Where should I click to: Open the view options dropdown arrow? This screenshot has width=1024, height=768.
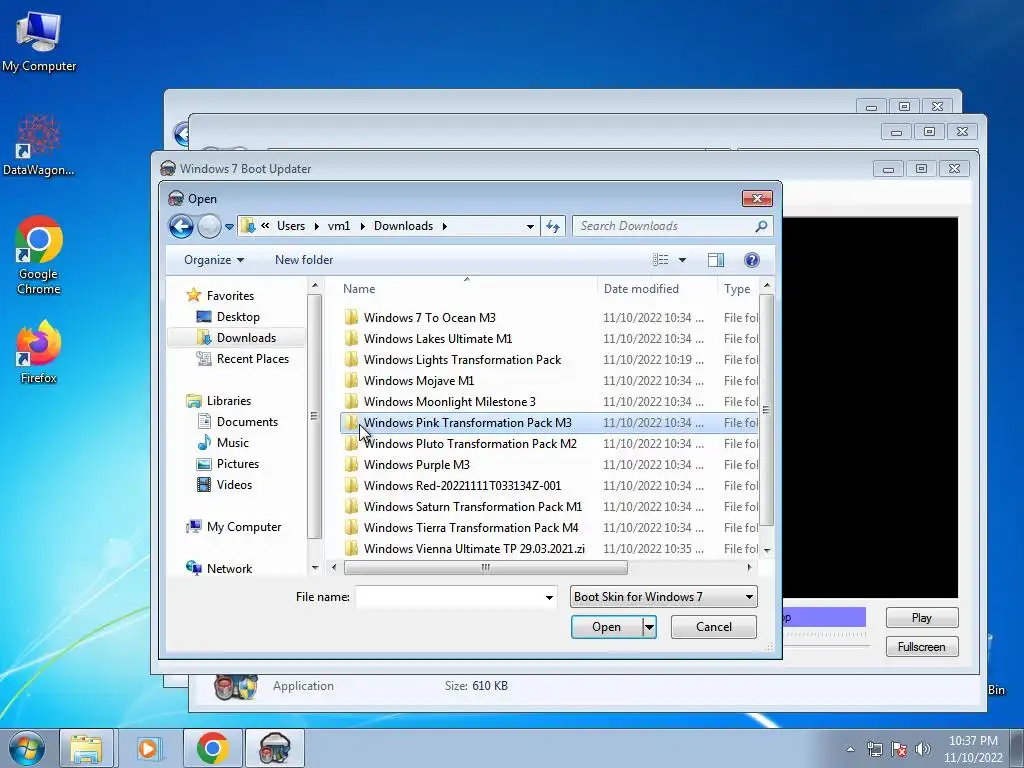point(682,260)
